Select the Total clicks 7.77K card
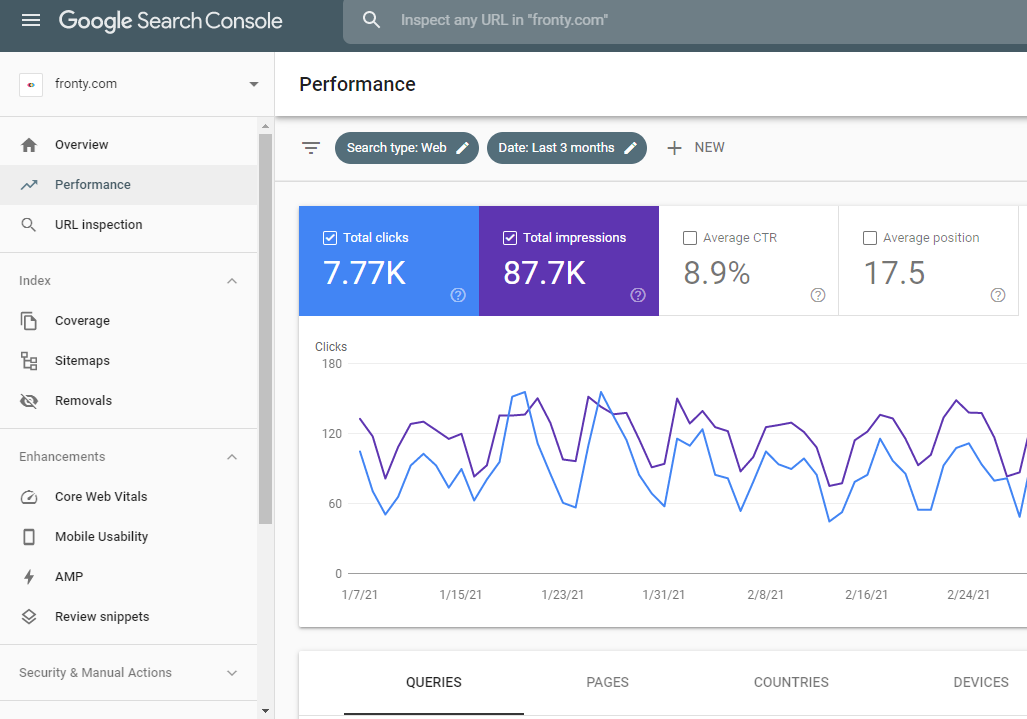Screen dimensions: 1027x719 [389, 261]
